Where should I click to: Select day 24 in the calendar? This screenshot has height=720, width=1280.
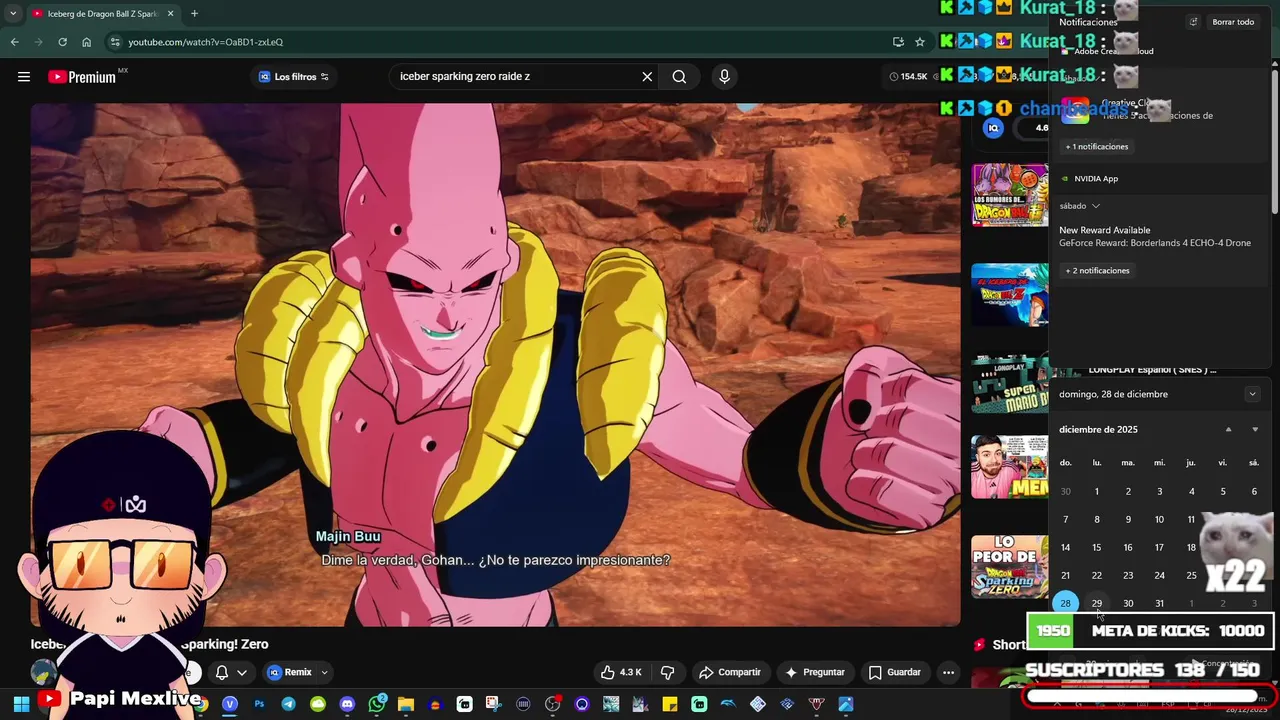click(x=1159, y=575)
